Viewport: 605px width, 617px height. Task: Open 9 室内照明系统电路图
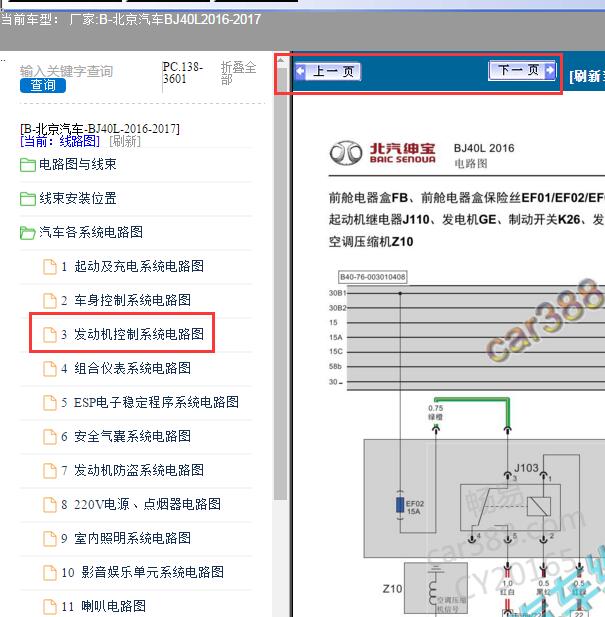[x=126, y=538]
